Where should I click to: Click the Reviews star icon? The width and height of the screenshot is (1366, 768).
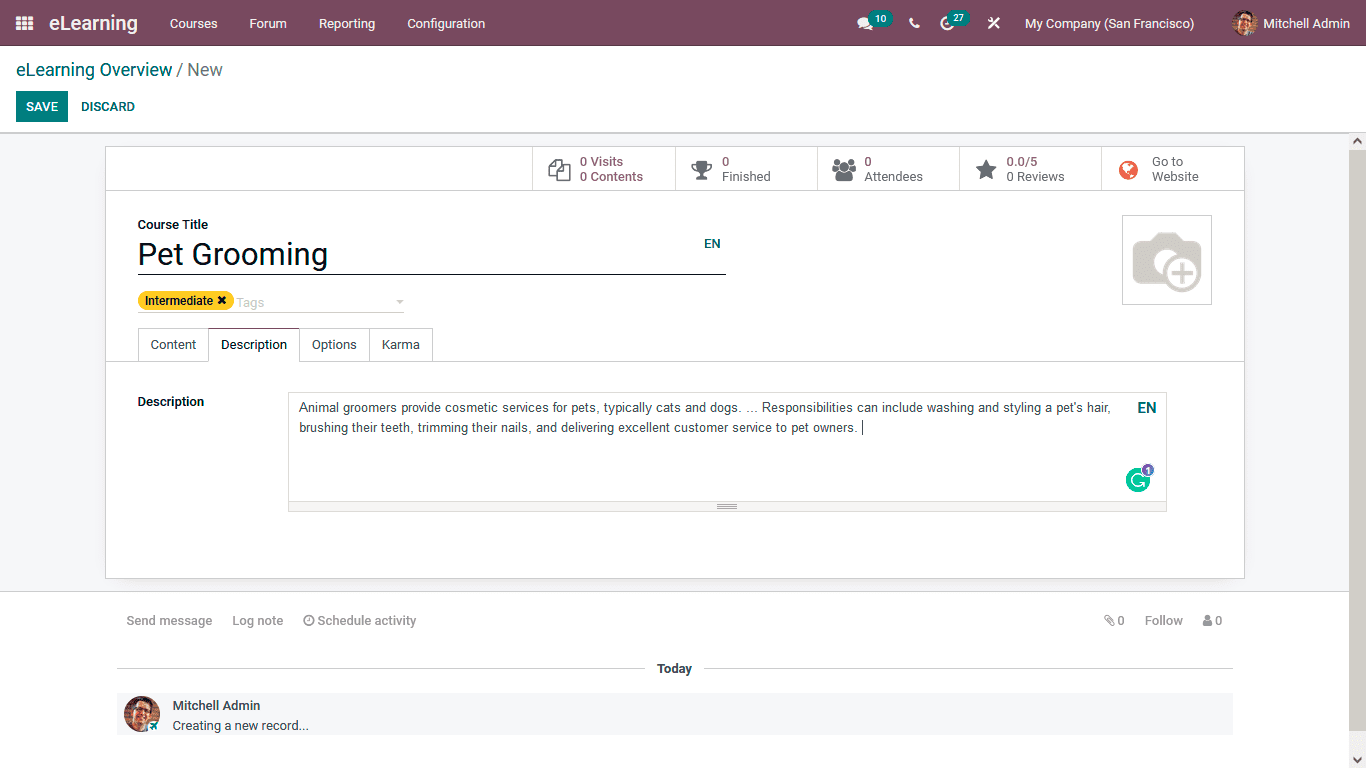(x=985, y=168)
